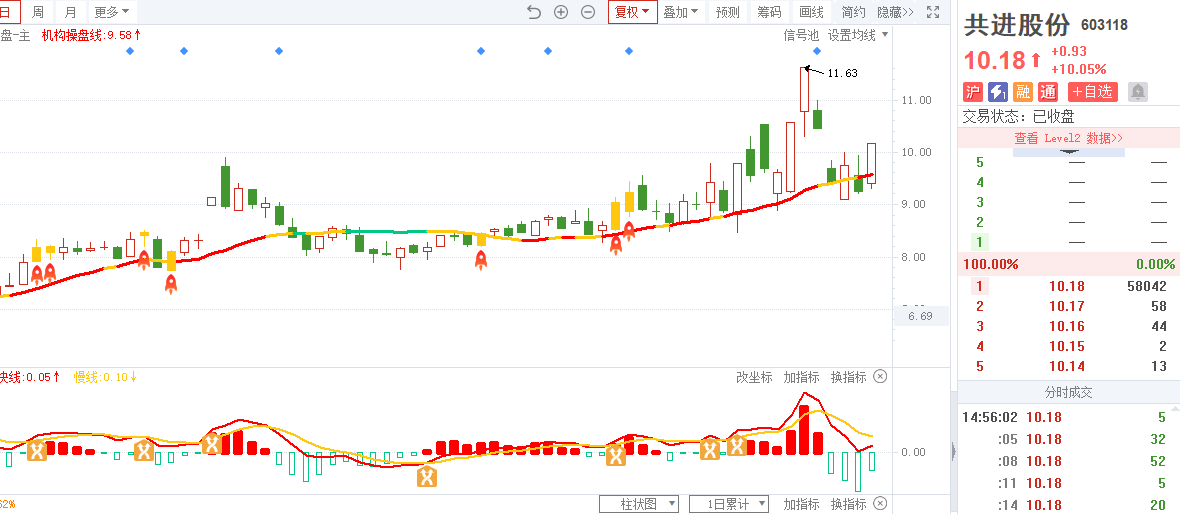Hide the side panel with 隐藏>>

coord(896,12)
